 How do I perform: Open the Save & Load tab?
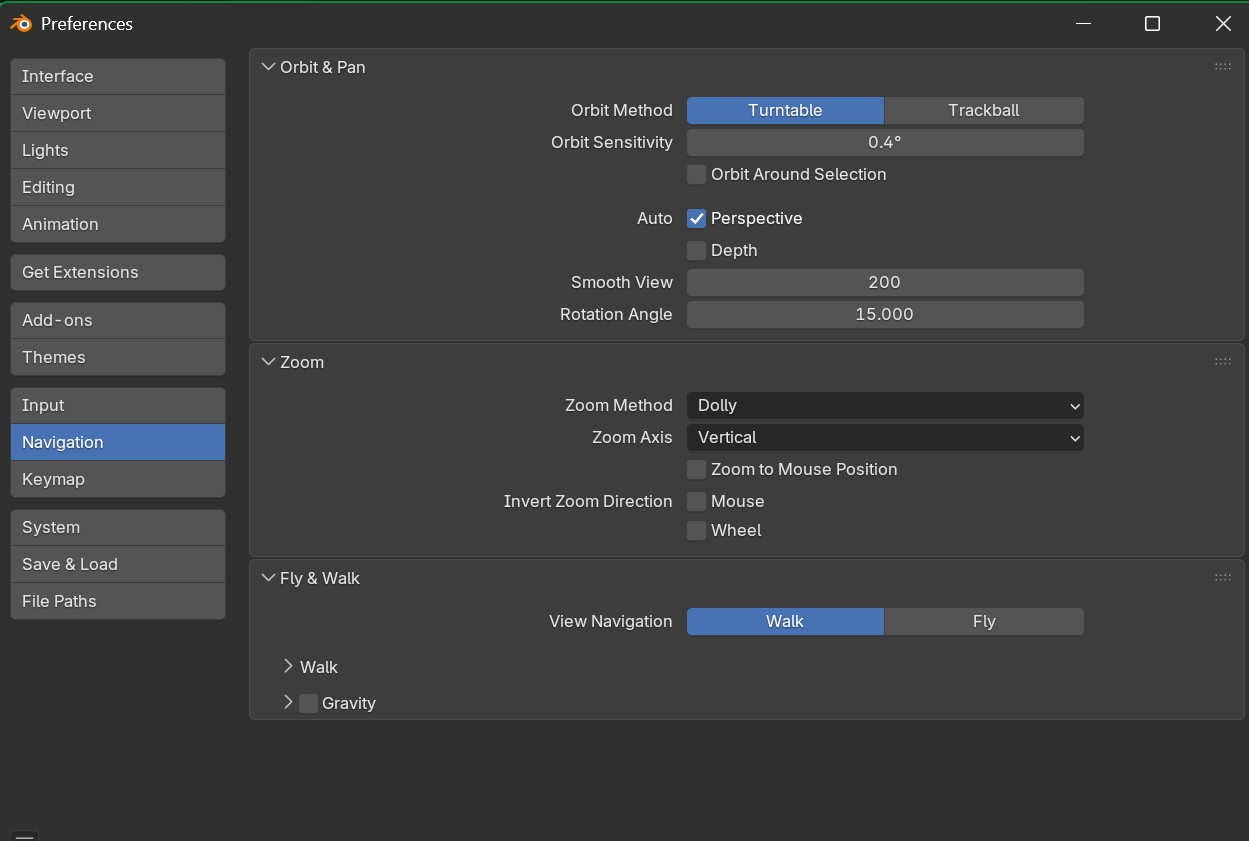(x=118, y=564)
